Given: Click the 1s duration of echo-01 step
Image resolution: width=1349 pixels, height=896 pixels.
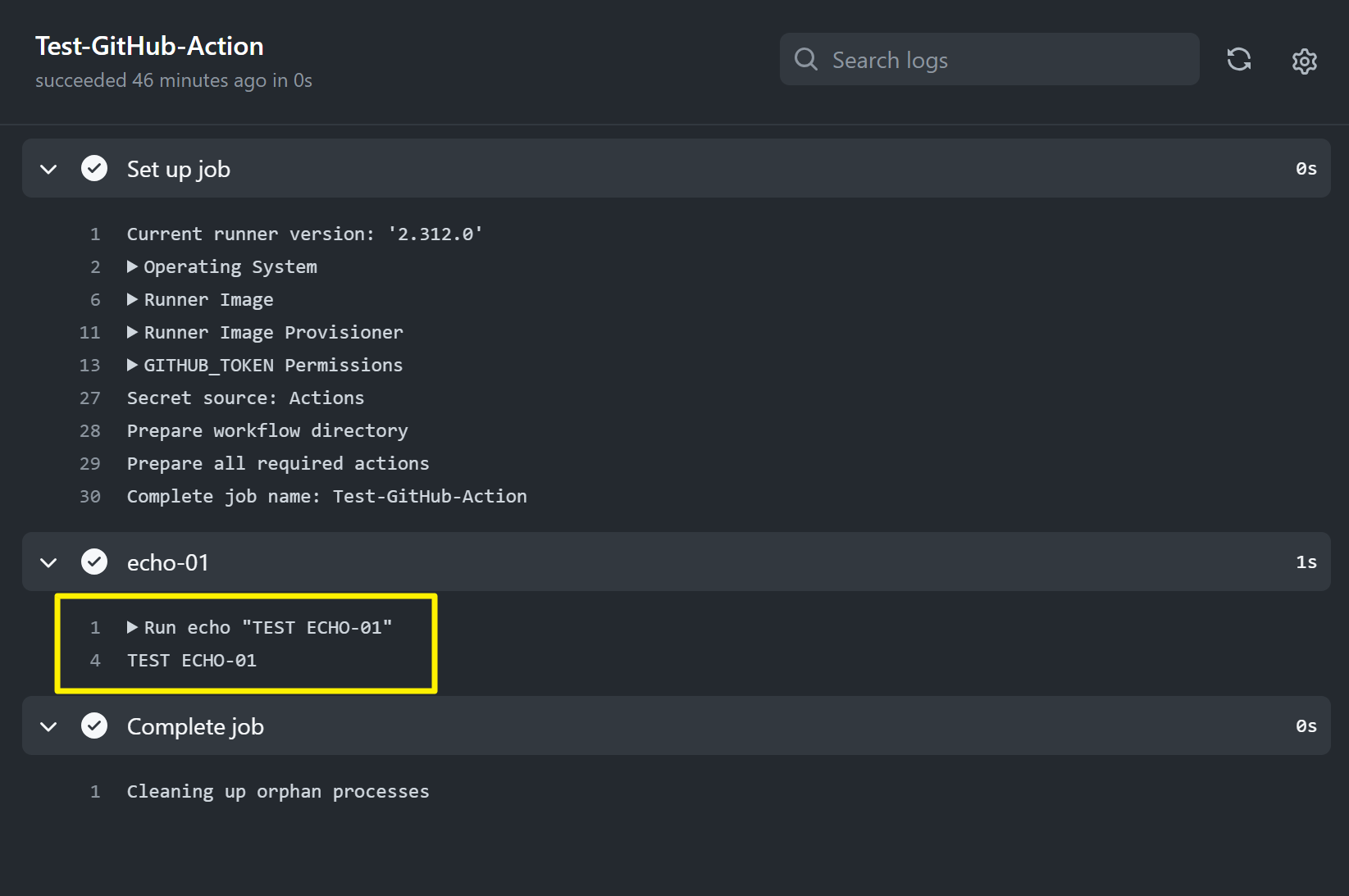Looking at the screenshot, I should coord(1306,562).
